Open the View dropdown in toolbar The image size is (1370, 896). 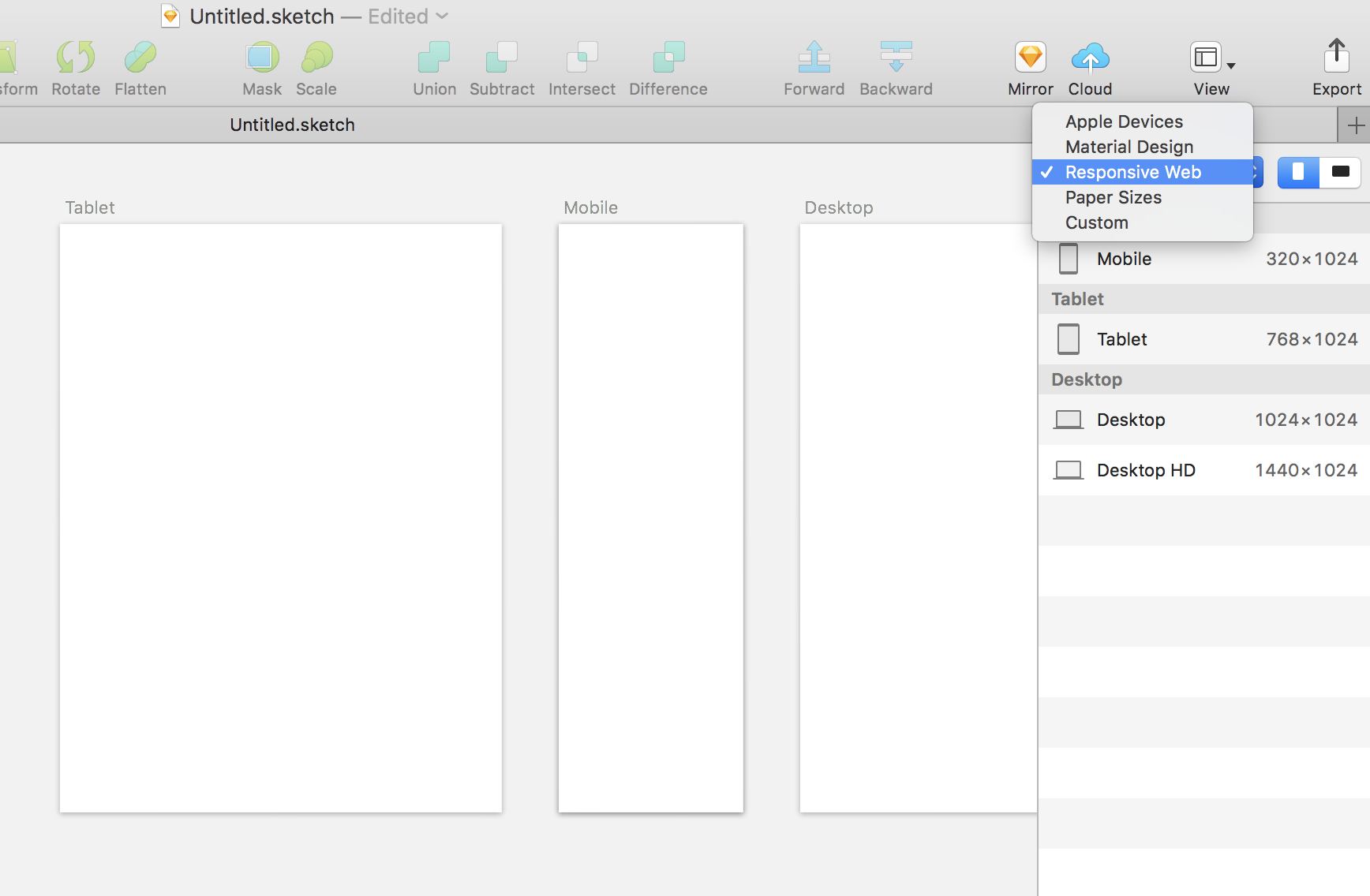1211,58
